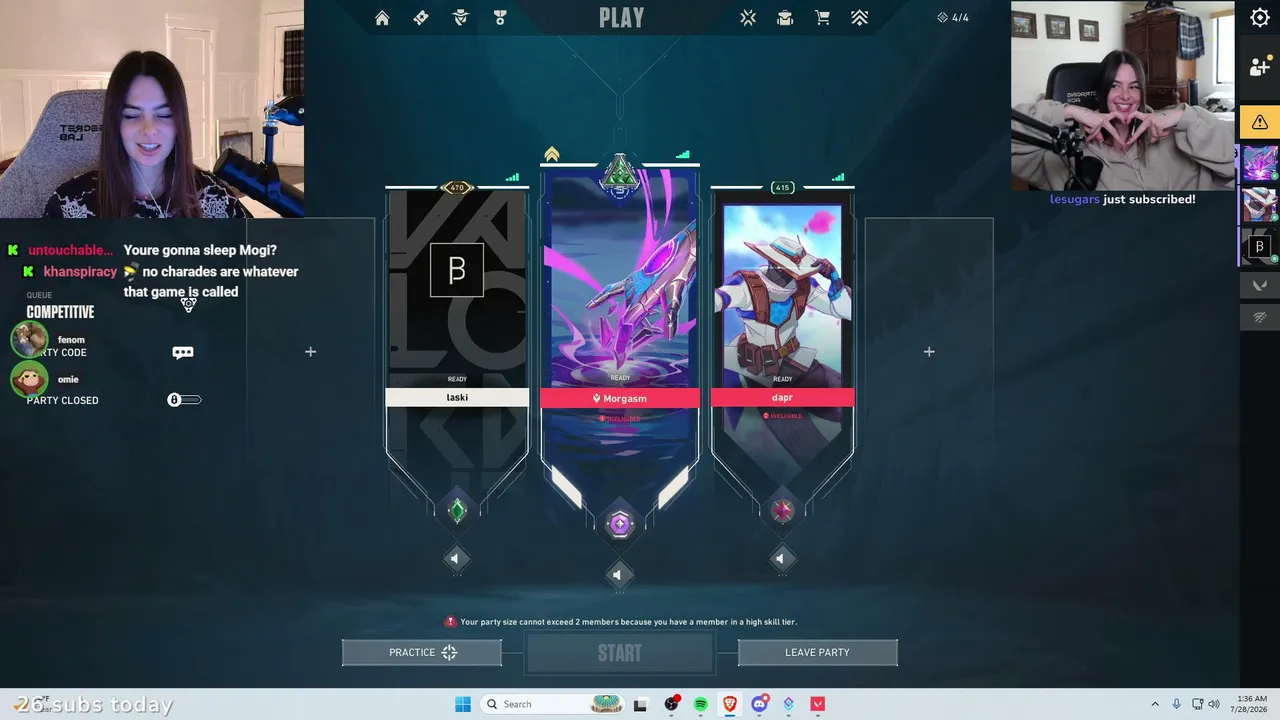The height and width of the screenshot is (720, 1280).
Task: Click the Leave Party button
Action: click(x=818, y=653)
